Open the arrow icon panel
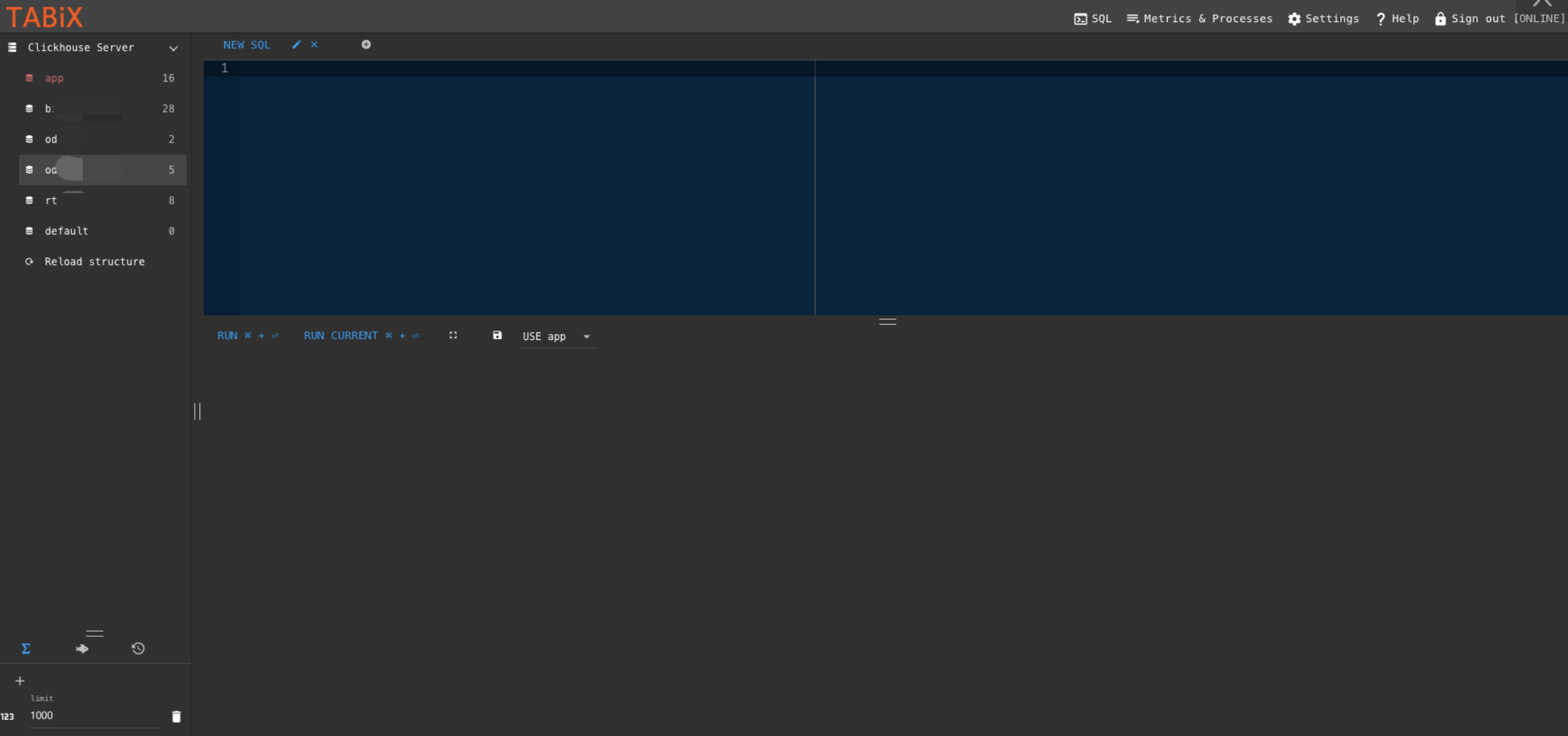The image size is (1568, 736). [82, 648]
